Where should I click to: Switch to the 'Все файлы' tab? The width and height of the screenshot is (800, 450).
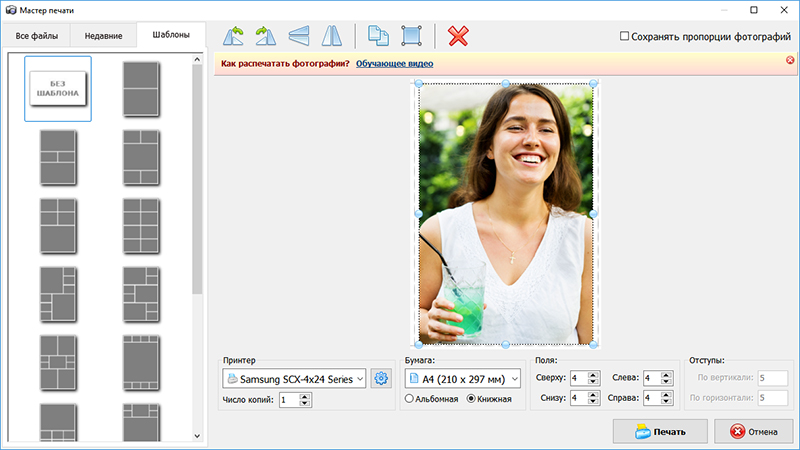click(36, 36)
